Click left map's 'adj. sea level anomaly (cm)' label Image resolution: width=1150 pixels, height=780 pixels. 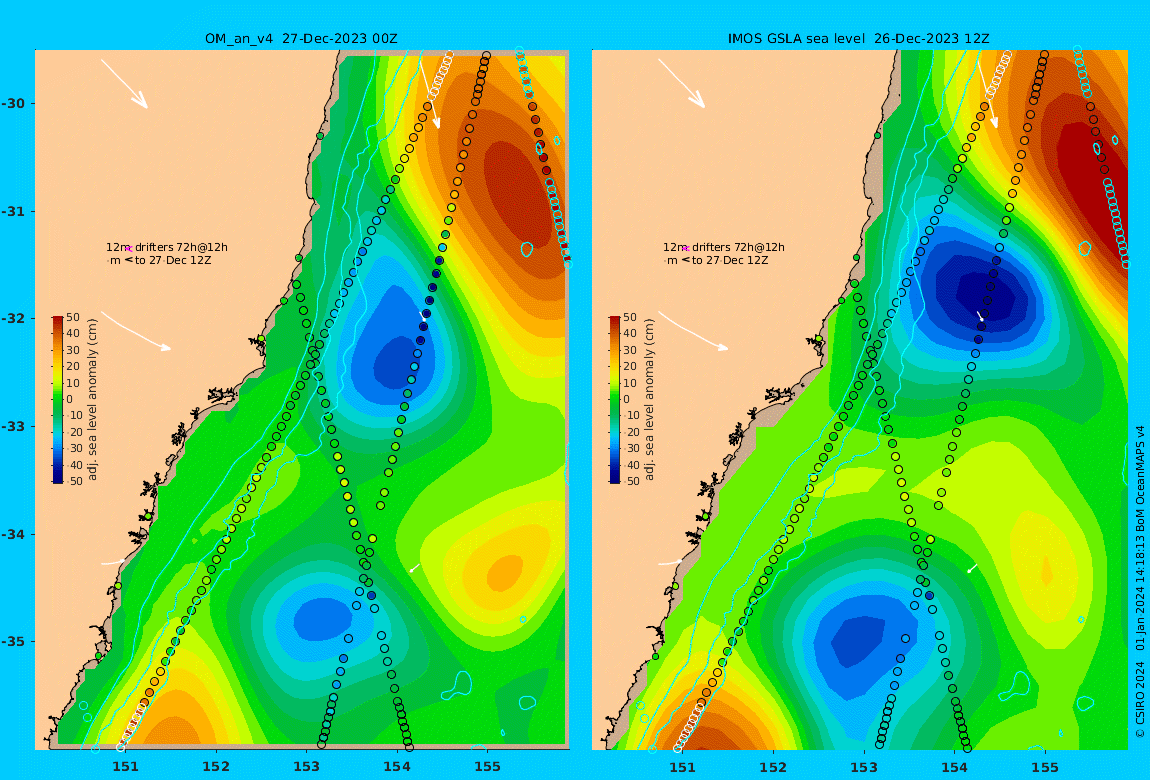point(92,400)
